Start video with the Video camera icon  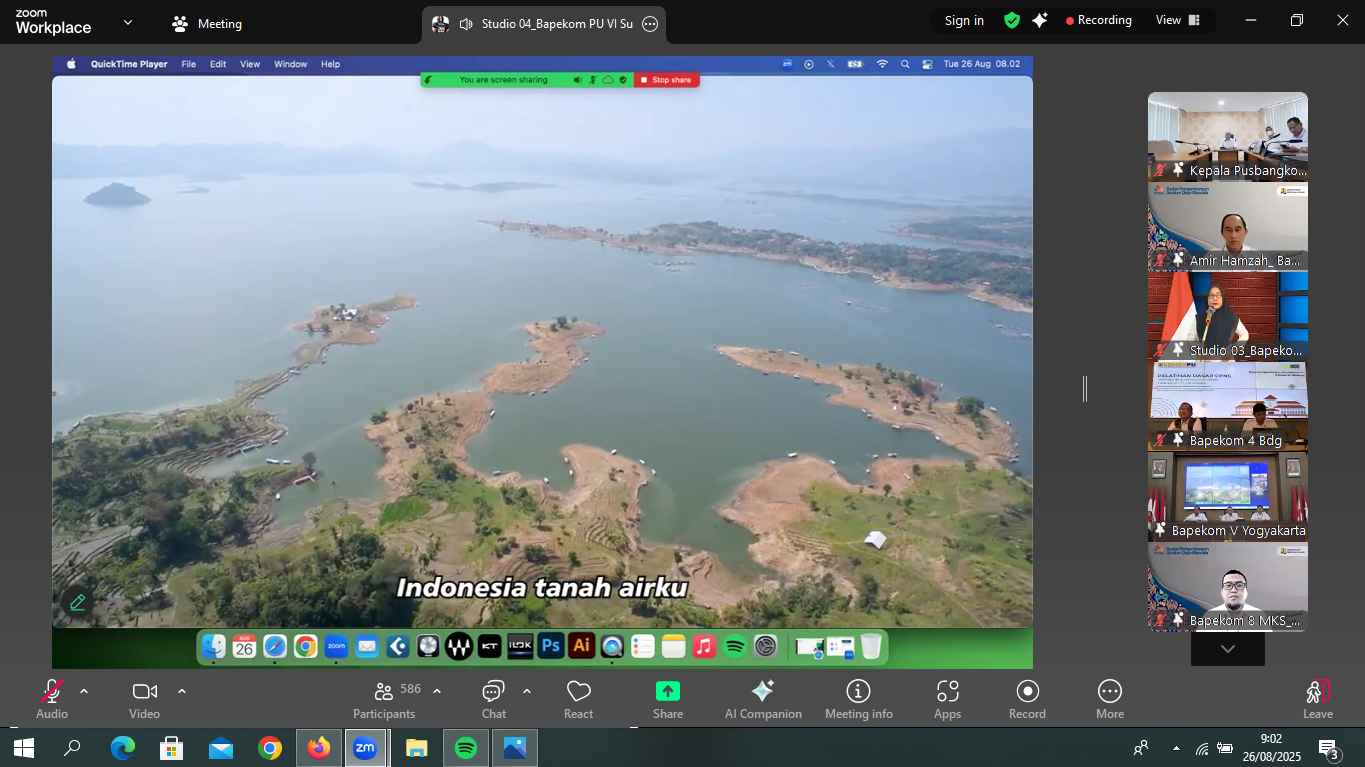145,692
